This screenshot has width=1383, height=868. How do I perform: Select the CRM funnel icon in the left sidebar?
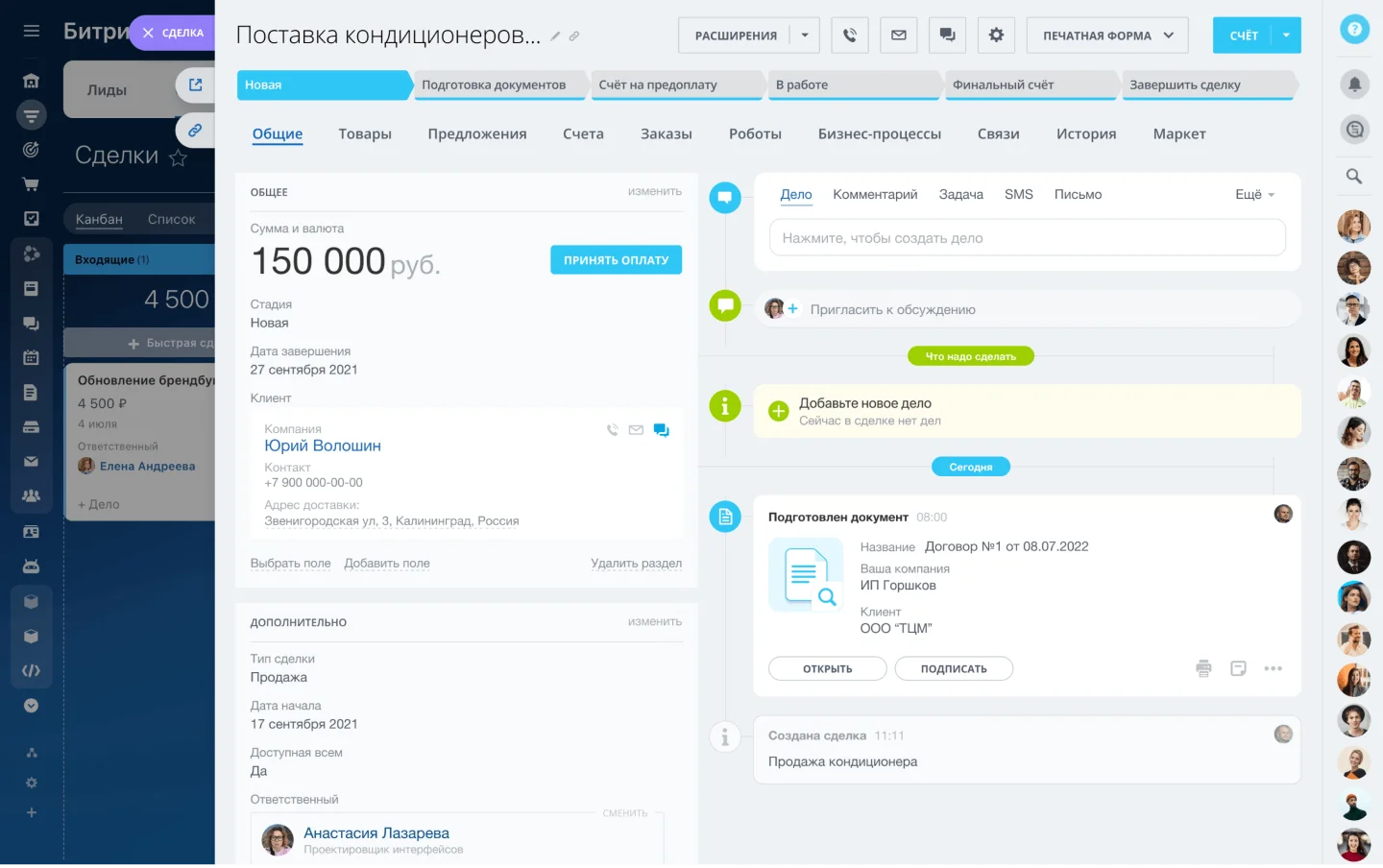coord(32,115)
